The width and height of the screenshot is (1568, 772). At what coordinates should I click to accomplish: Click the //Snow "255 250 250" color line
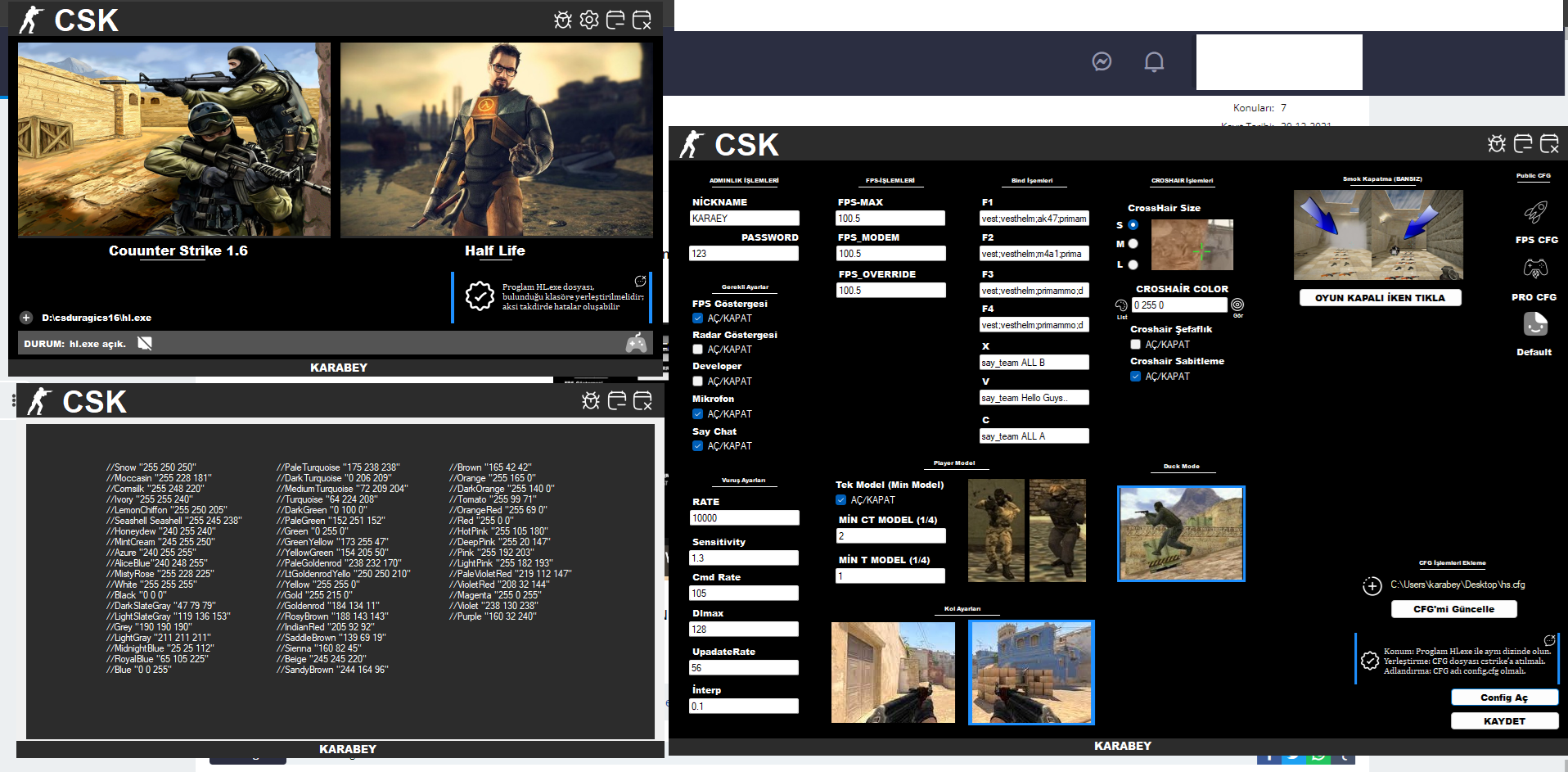point(151,467)
